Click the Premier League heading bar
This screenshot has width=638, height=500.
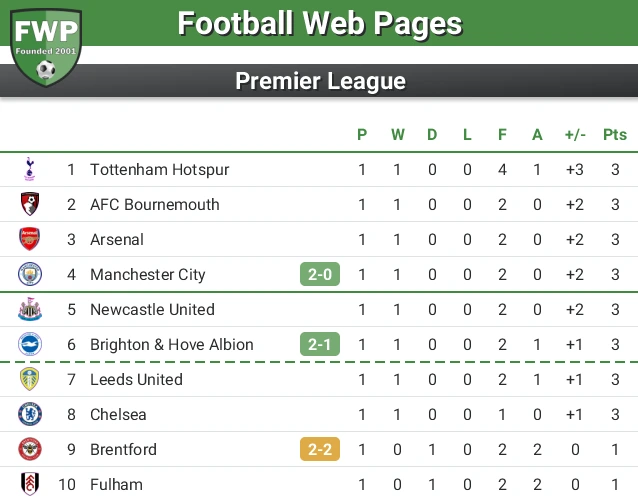pyautogui.click(x=320, y=81)
